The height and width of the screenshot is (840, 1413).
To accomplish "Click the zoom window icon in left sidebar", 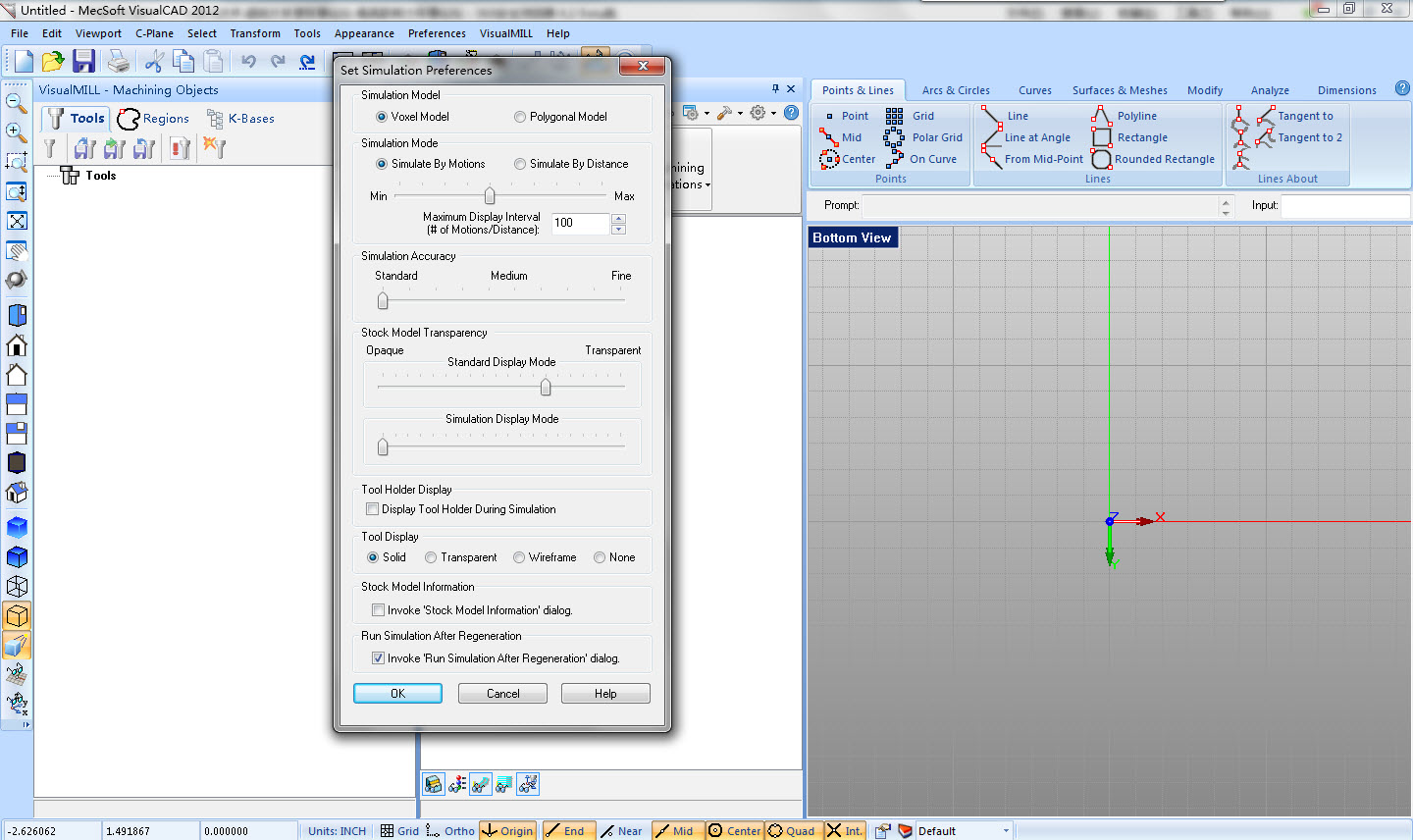I will [17, 162].
